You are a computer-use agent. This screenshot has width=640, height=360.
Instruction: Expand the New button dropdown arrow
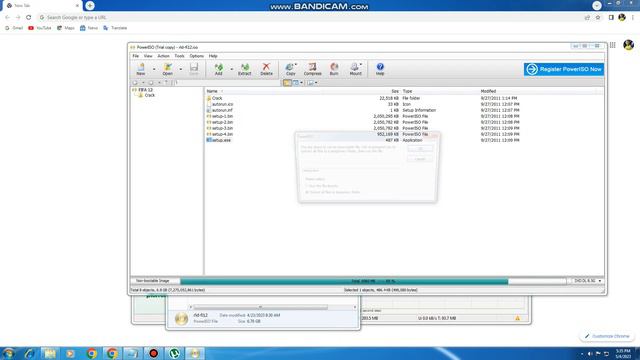click(154, 69)
